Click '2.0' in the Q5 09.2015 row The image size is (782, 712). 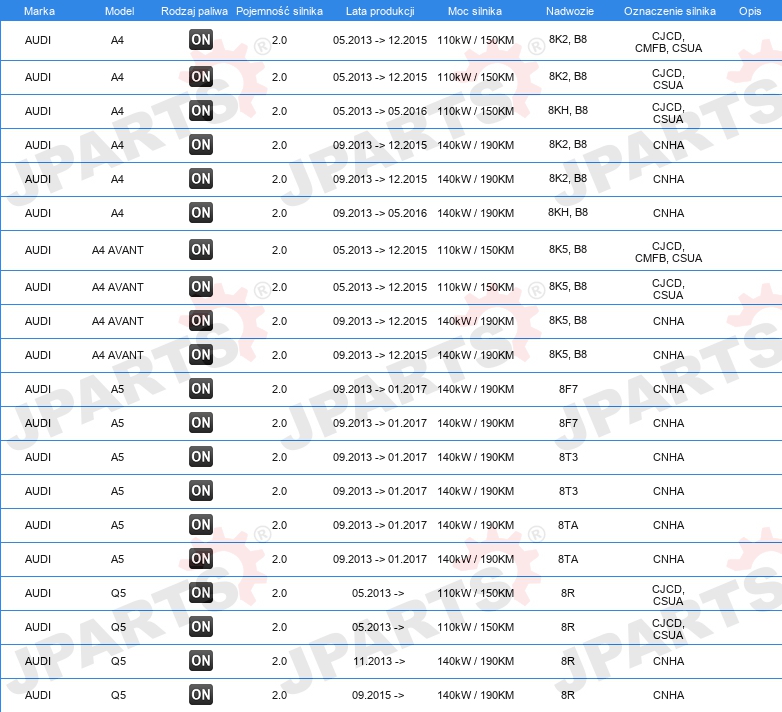point(279,695)
